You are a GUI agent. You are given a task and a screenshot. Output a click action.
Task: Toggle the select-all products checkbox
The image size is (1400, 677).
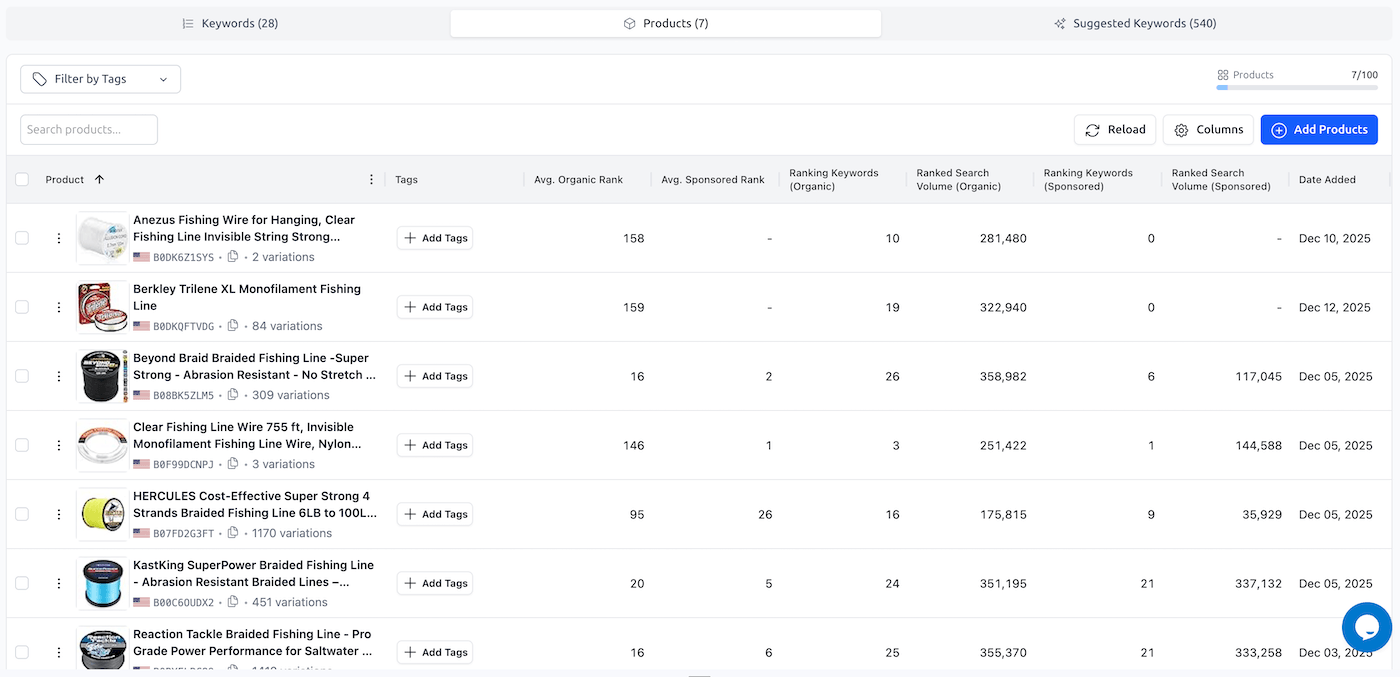point(22,180)
